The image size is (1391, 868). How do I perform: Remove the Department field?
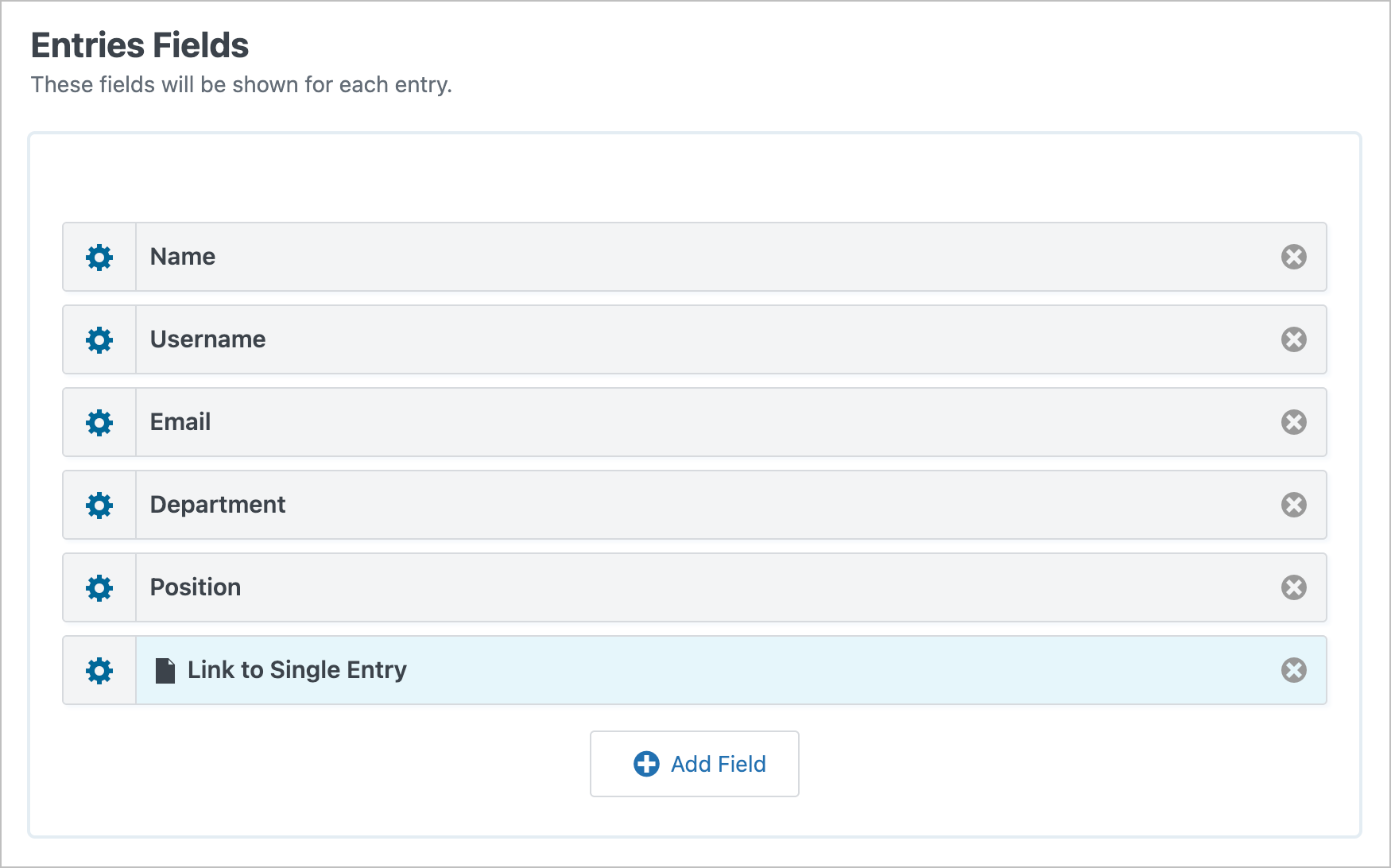click(x=1294, y=505)
